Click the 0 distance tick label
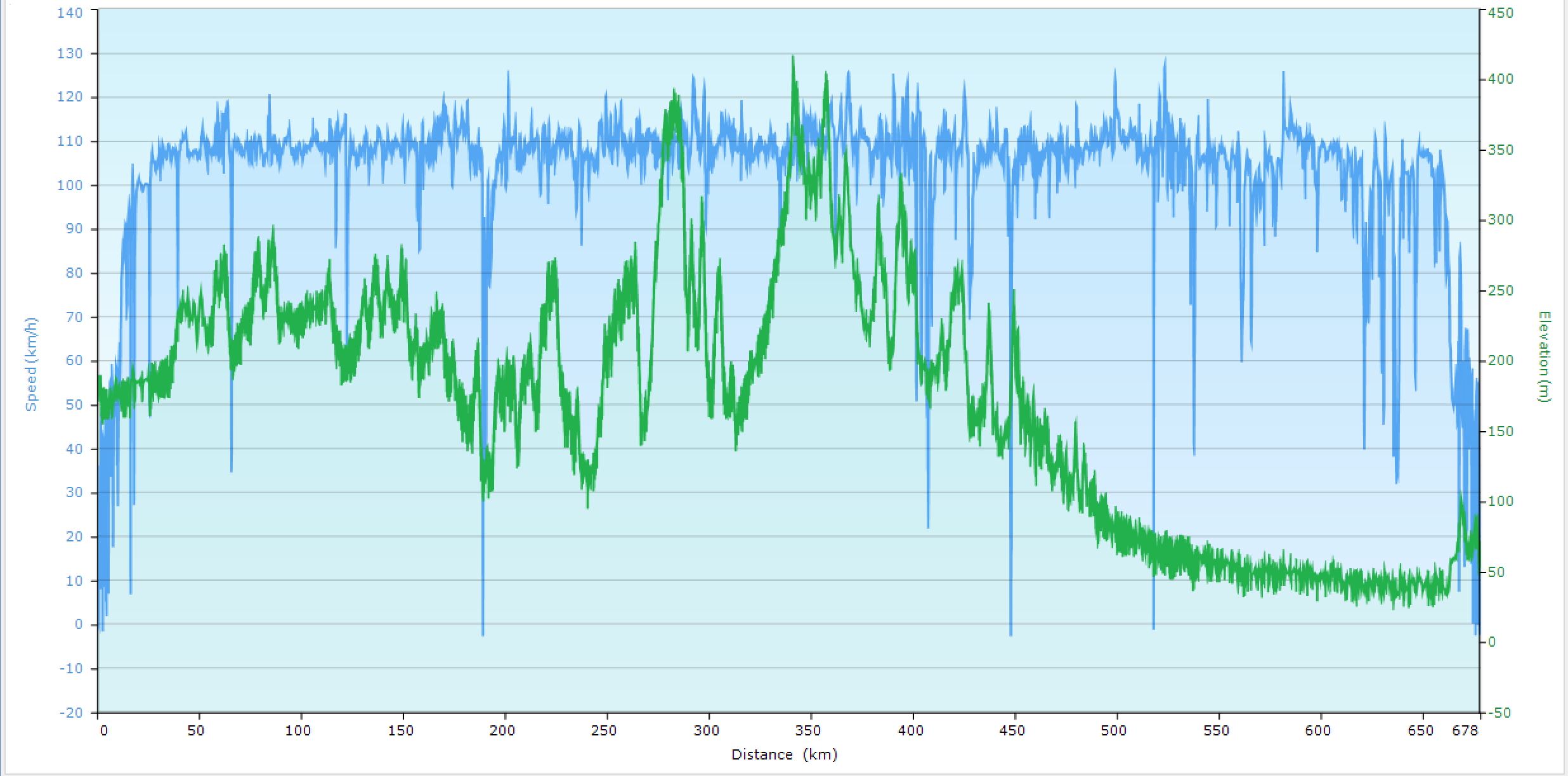1568x776 pixels. 103,730
